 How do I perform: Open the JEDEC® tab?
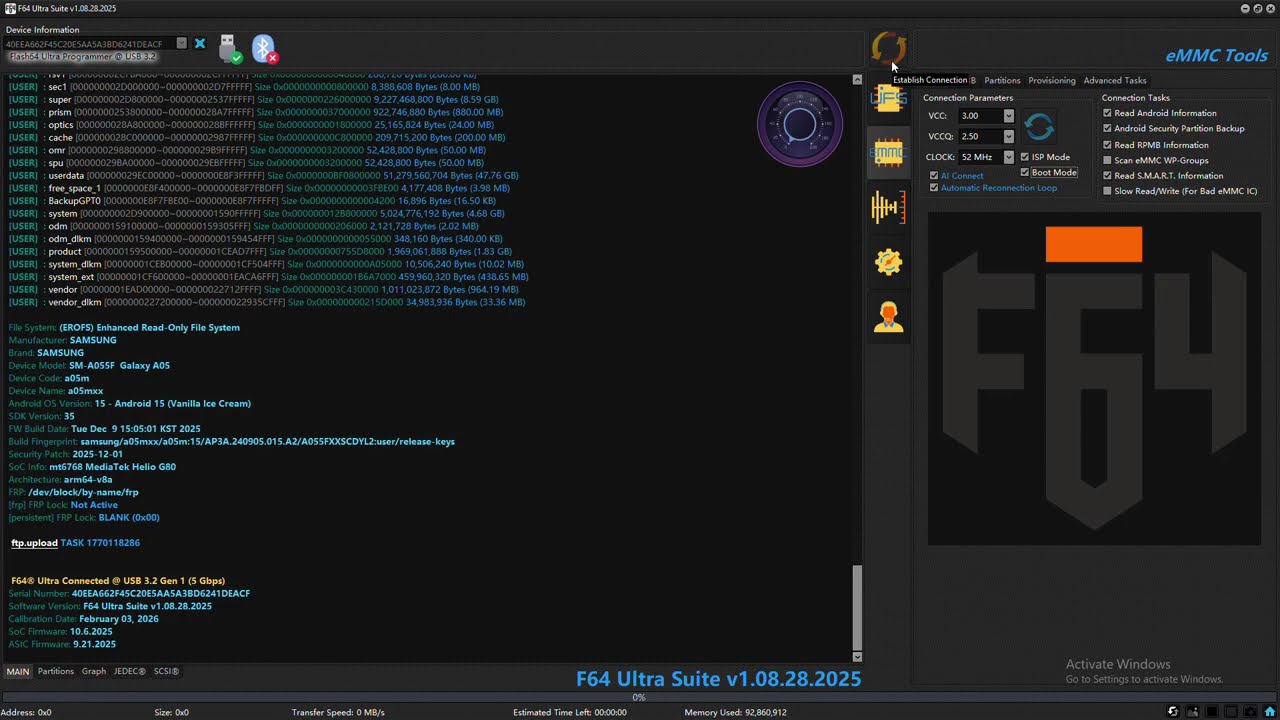coord(130,672)
